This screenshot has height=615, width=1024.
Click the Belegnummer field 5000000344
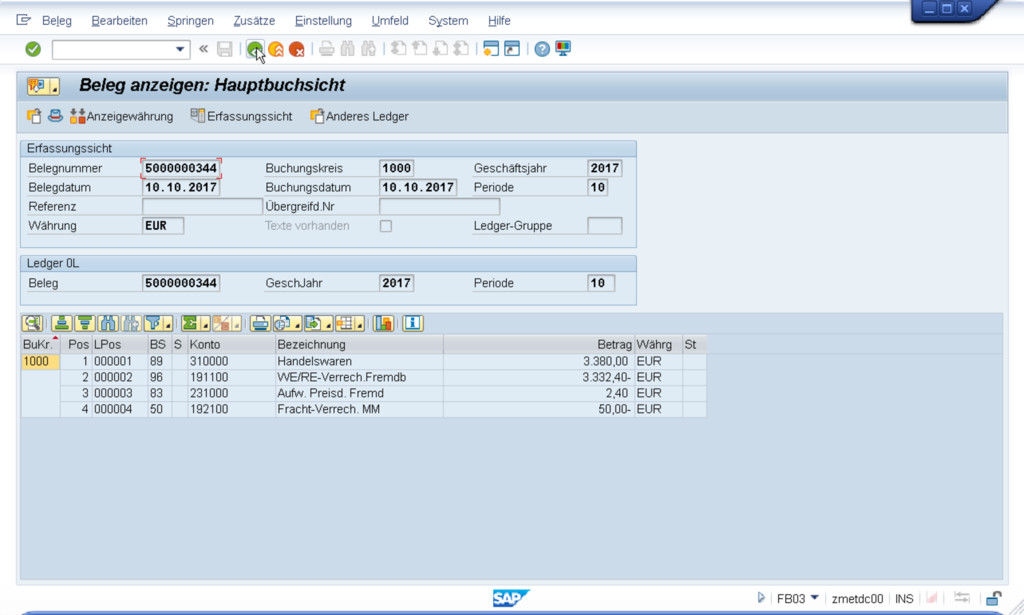[181, 168]
